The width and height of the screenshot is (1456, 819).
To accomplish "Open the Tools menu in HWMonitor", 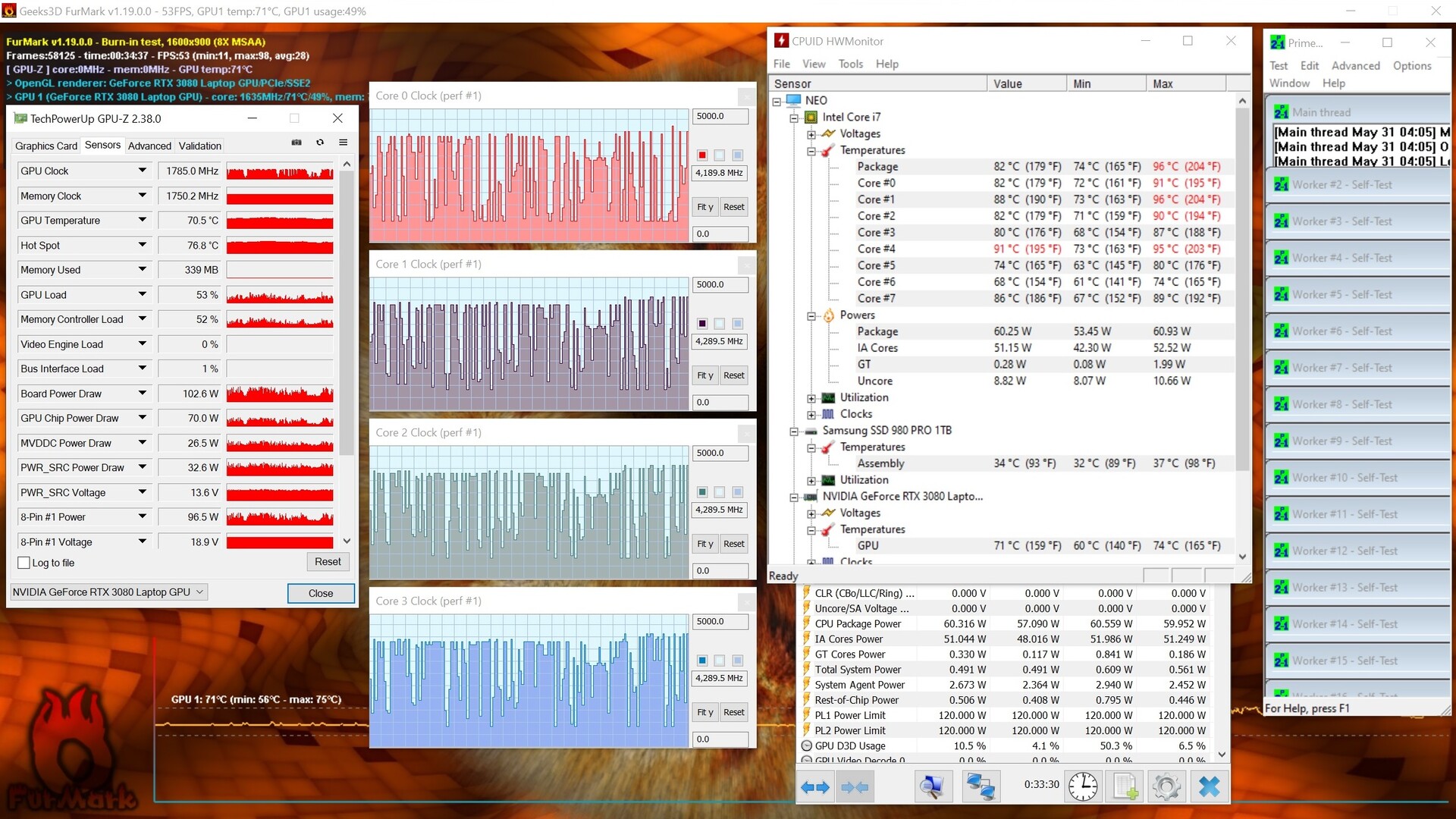I will tap(850, 64).
